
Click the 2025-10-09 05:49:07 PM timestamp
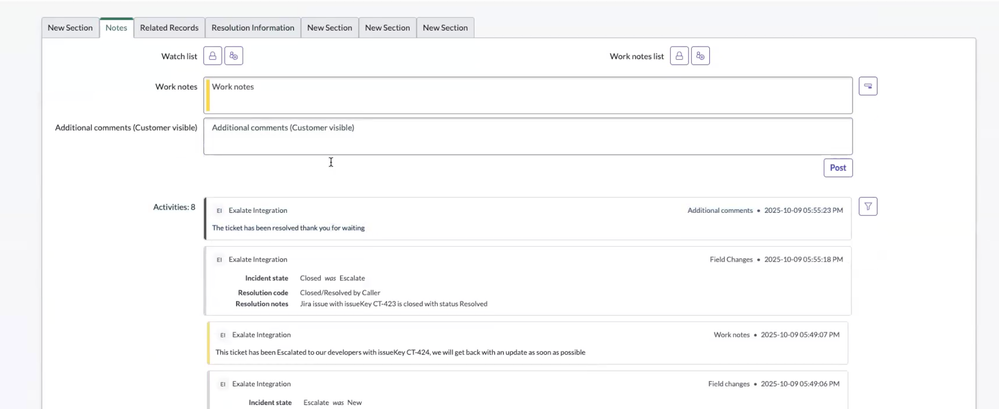coord(800,334)
